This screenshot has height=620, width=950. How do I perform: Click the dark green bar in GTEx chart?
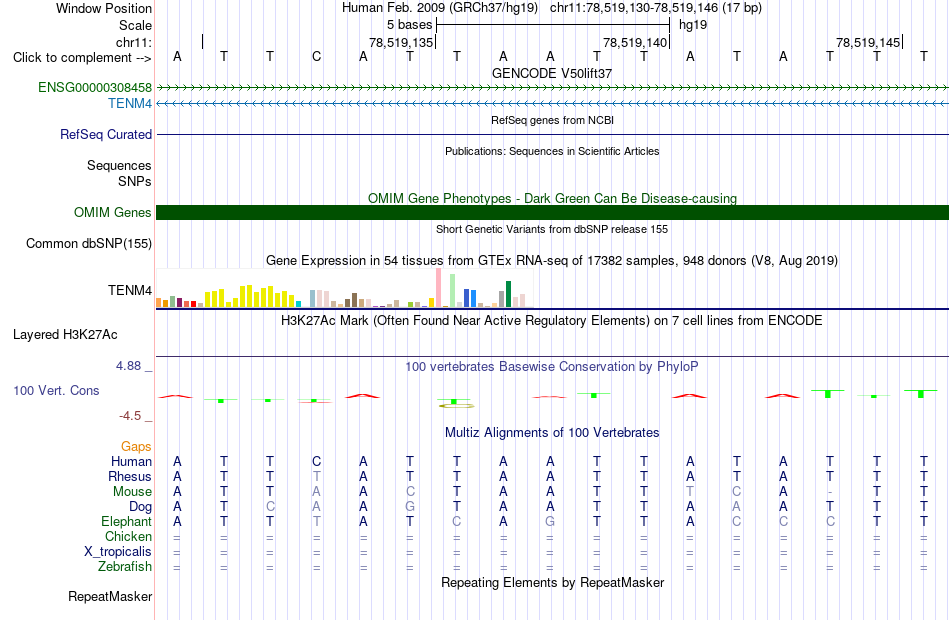(x=509, y=294)
